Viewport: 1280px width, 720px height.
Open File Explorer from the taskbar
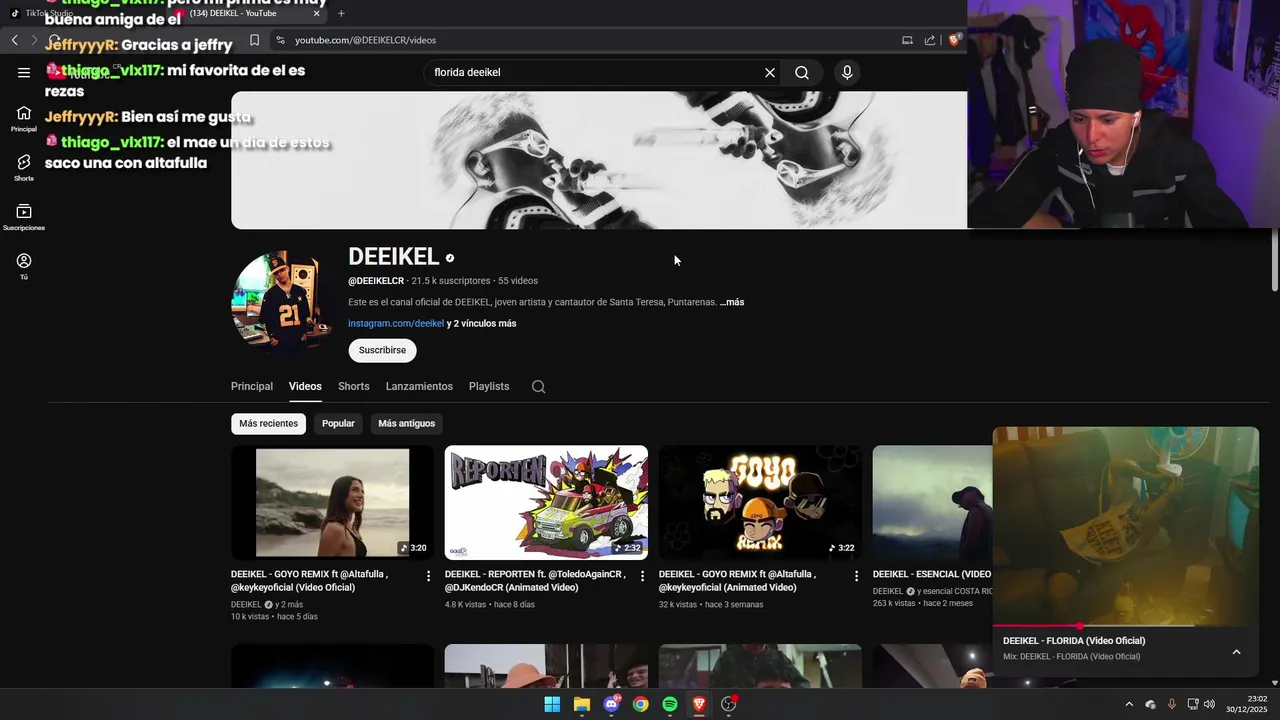pos(582,704)
